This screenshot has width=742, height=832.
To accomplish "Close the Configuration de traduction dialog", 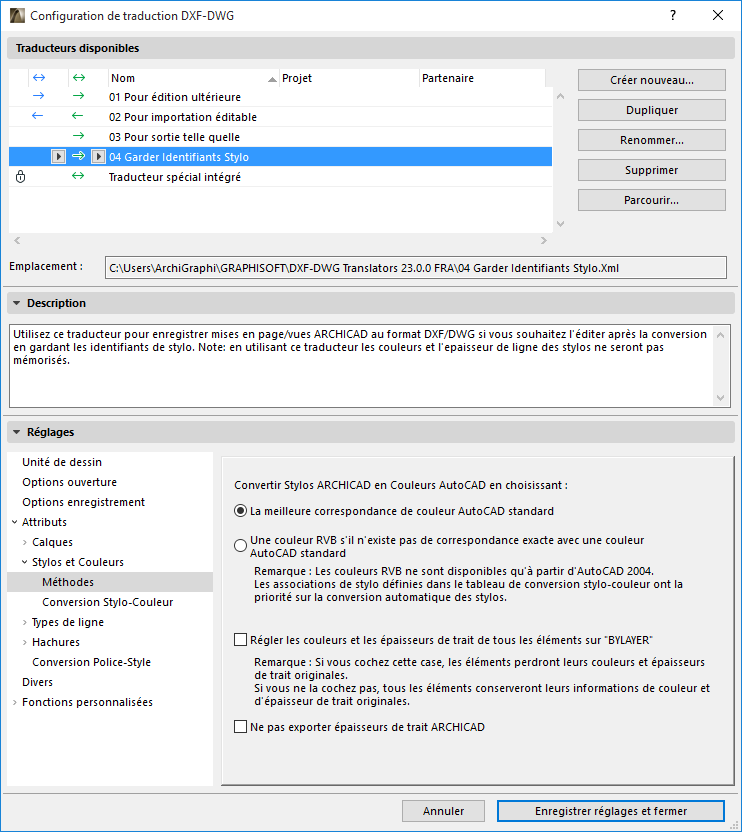I will (x=718, y=15).
